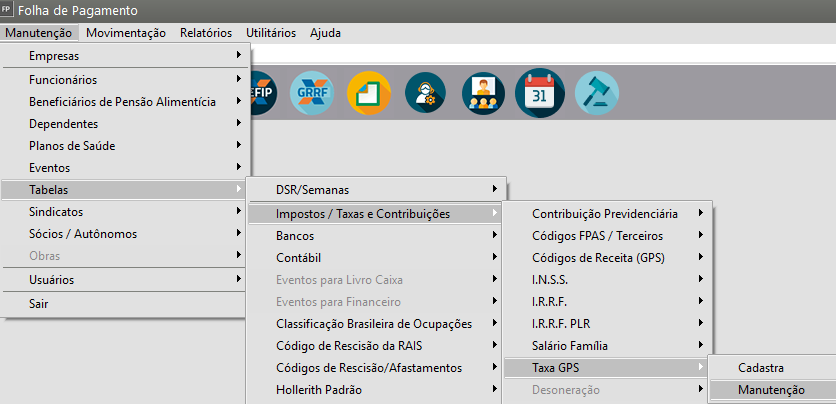
Task: Select Manutenção under Taxa GPS
Action: coord(771,390)
